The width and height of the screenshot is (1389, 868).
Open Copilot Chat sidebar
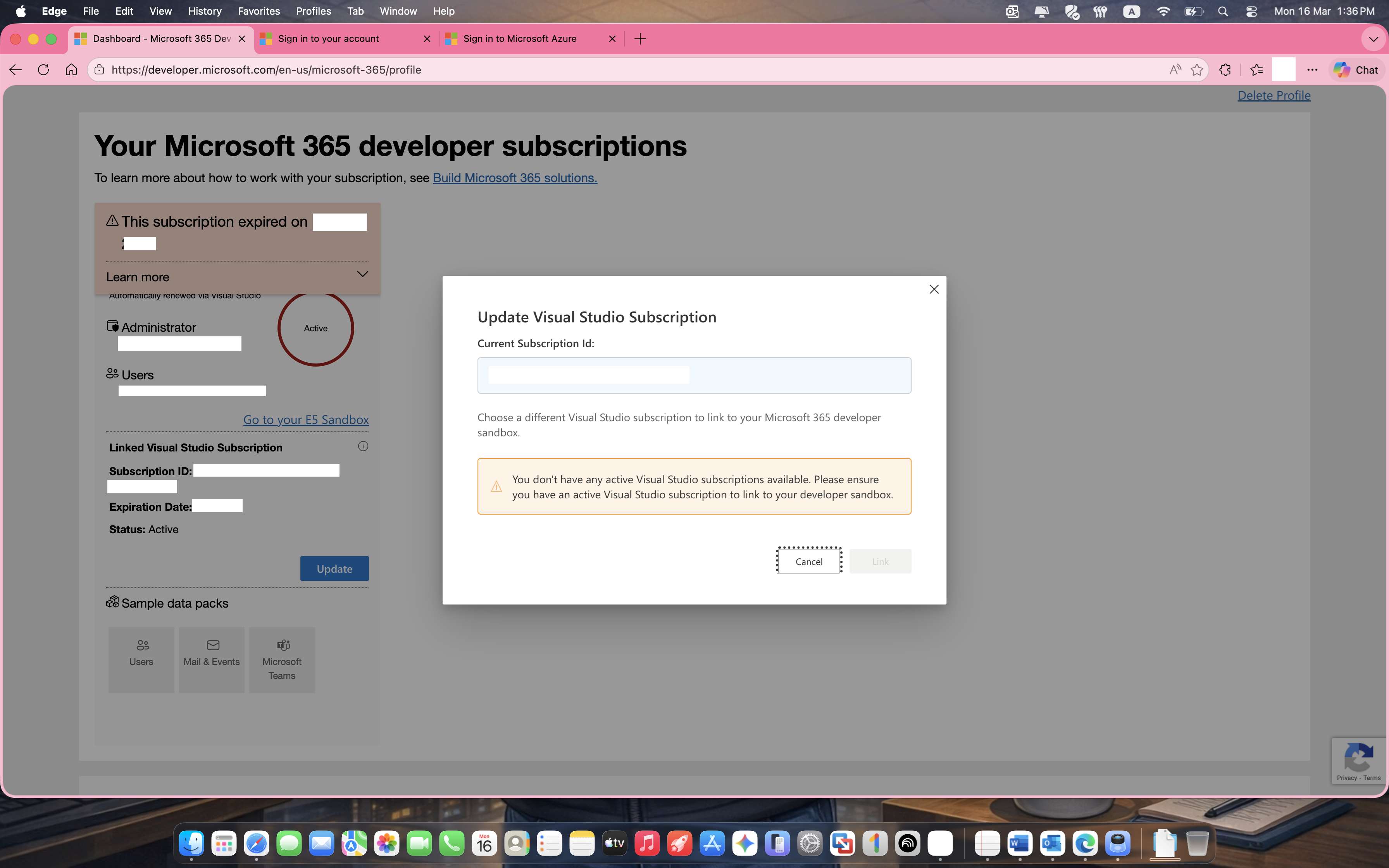(1356, 70)
